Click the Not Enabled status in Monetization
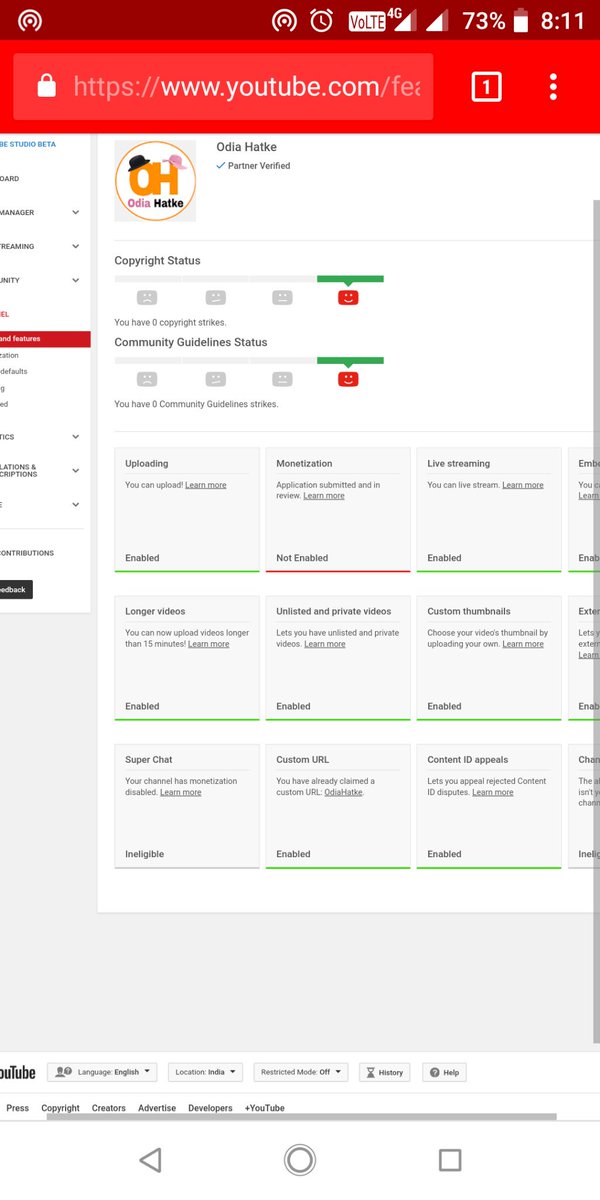This screenshot has height=1200, width=600. (x=302, y=558)
